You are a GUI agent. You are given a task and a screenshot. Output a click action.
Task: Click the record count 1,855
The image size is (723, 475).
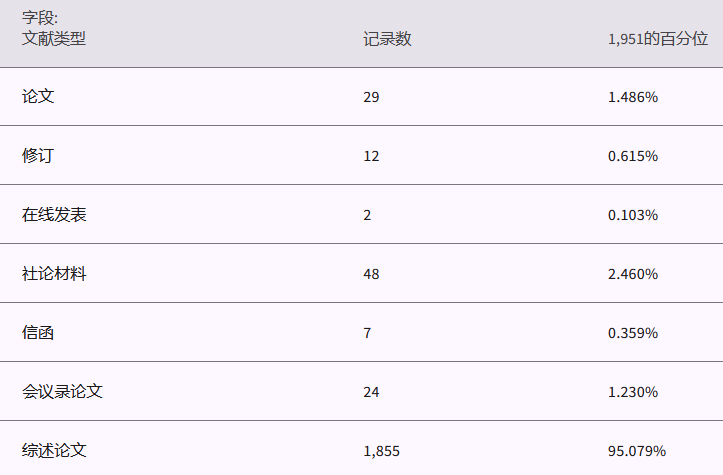381,451
